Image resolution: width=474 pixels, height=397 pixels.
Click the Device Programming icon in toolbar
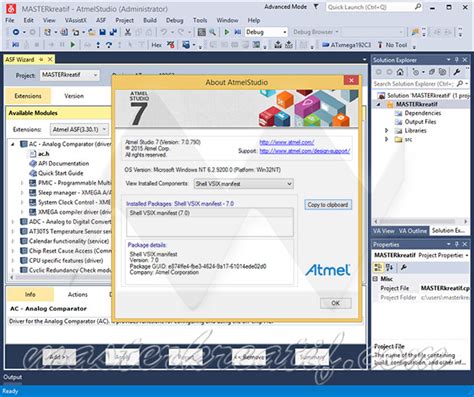pyautogui.click(x=278, y=45)
